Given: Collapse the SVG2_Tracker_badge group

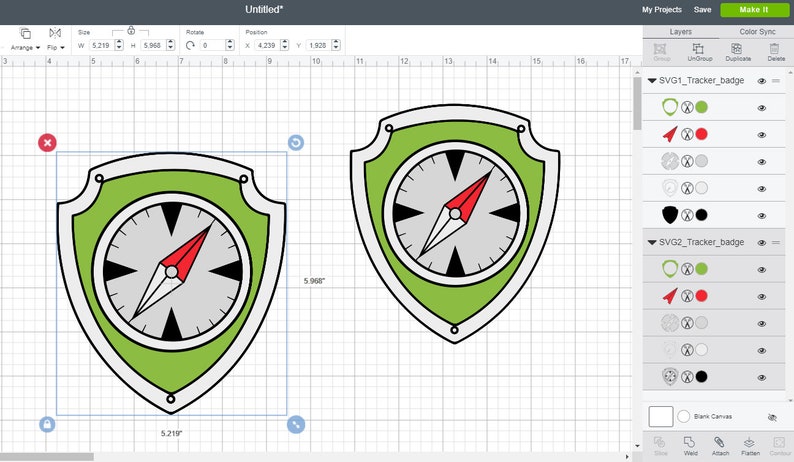Looking at the screenshot, I should coord(652,242).
